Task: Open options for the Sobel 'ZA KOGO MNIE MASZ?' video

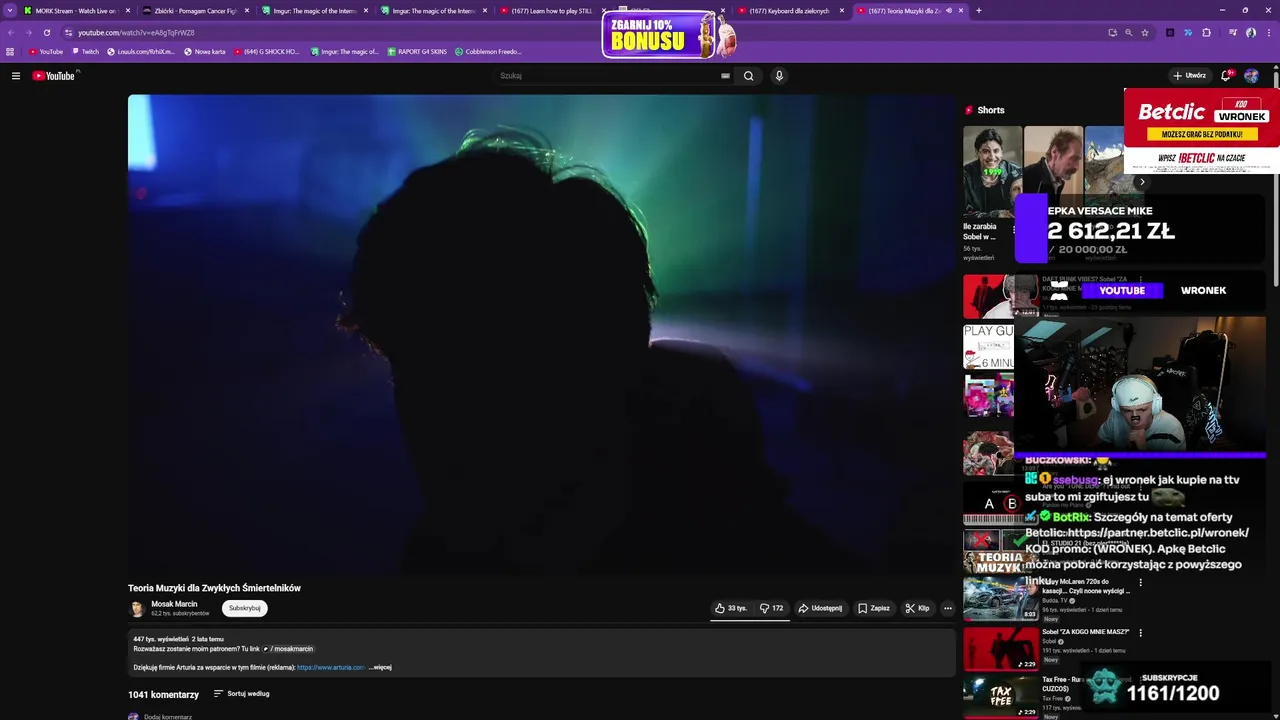Action: pos(1141,633)
